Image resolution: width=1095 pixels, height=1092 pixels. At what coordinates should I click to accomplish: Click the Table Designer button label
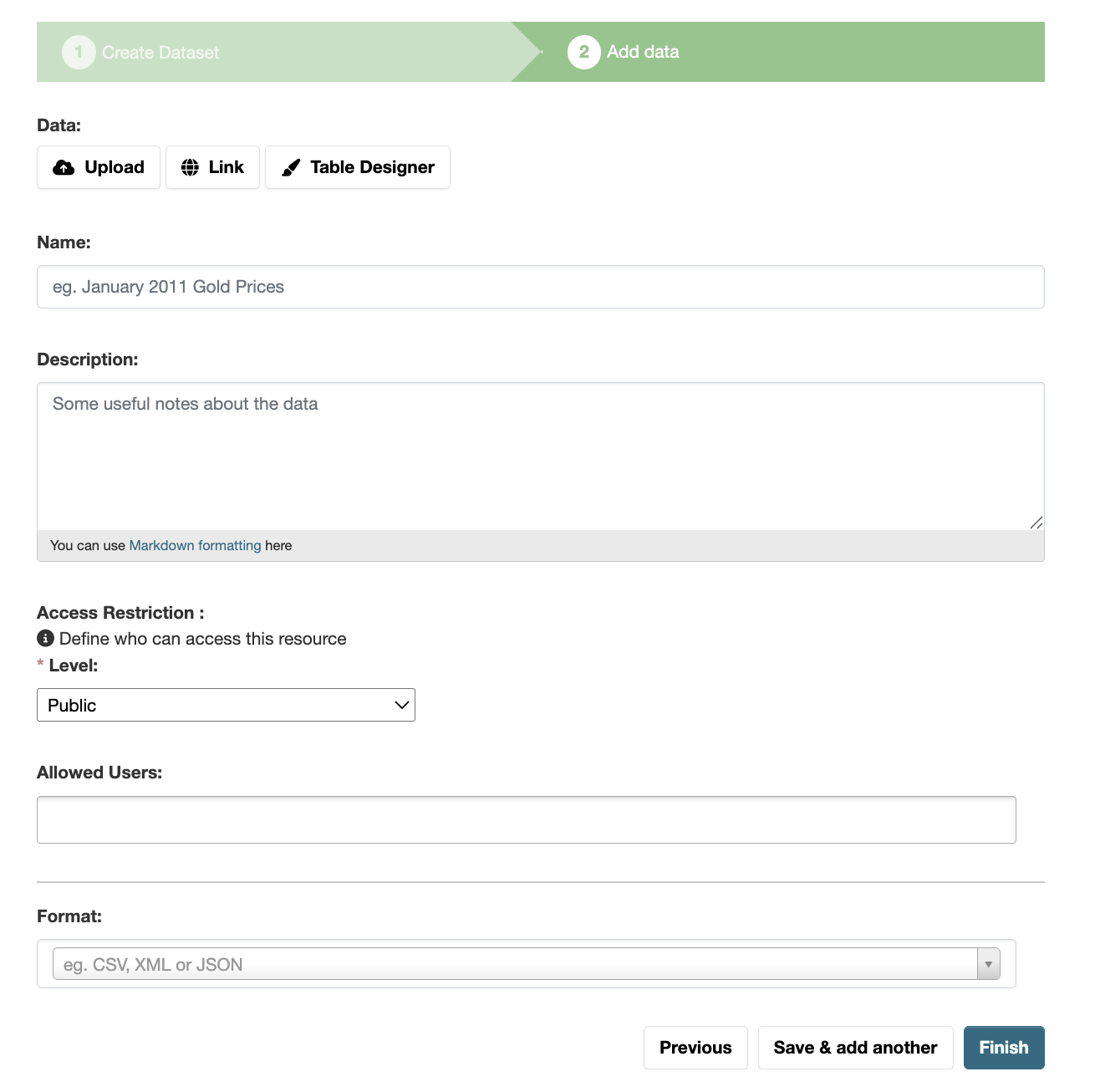click(372, 167)
